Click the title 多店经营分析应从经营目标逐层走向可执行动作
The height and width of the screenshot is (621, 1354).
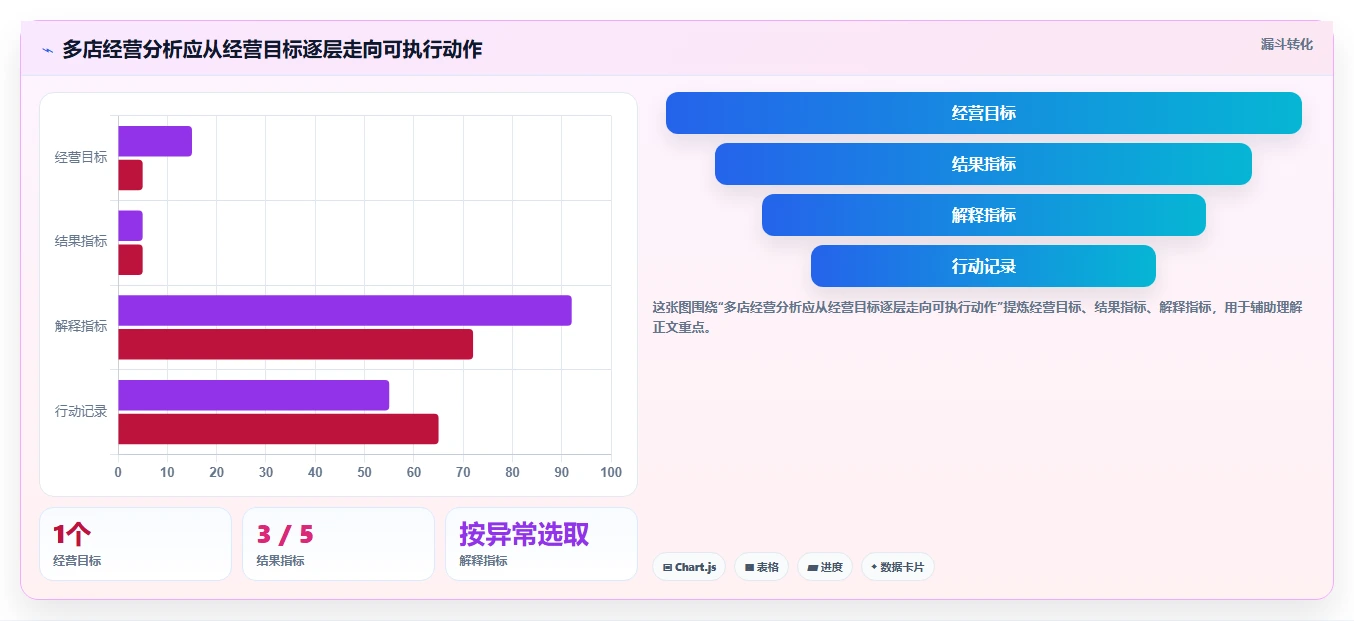tap(272, 50)
